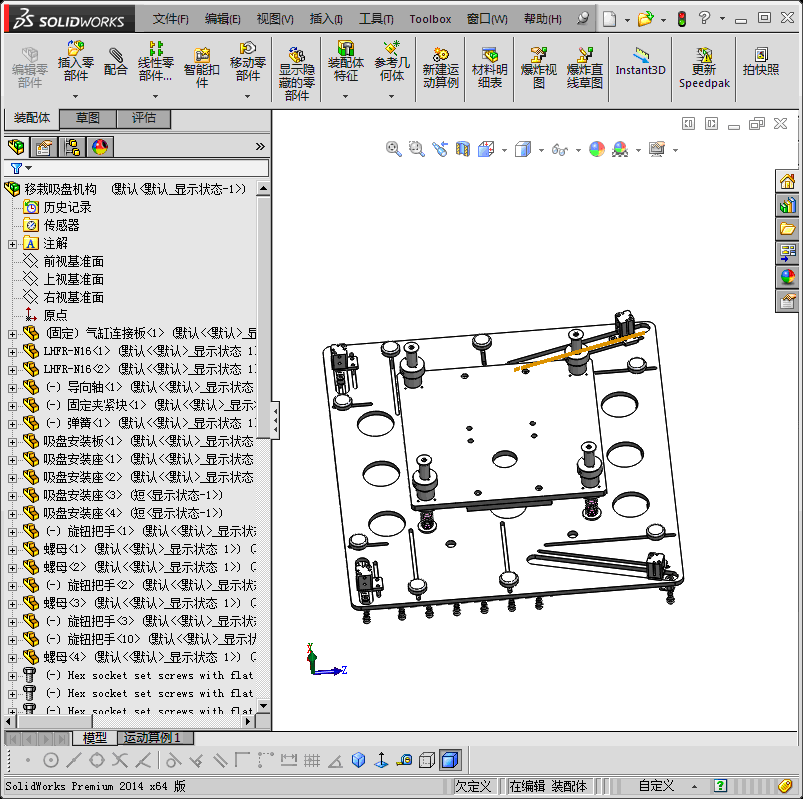
Task: Switch to the 评估 (Evaluate) tab
Action: point(143,118)
